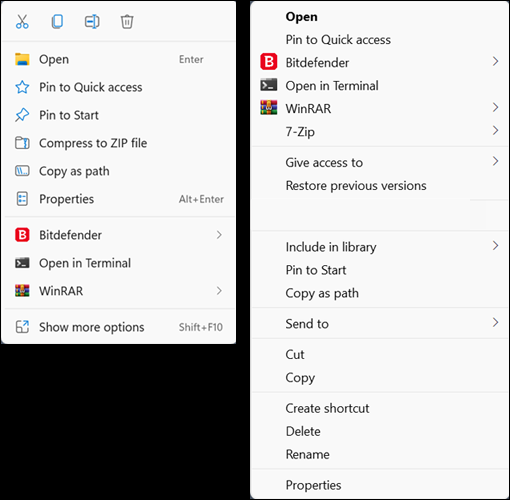This screenshot has width=510, height=500.
Task: Expand WinRAR submenu in the left menu
Action: coord(219,291)
